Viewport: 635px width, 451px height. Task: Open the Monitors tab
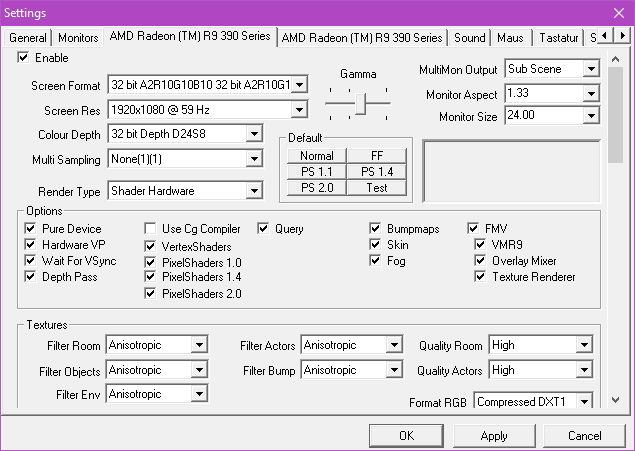(79, 38)
